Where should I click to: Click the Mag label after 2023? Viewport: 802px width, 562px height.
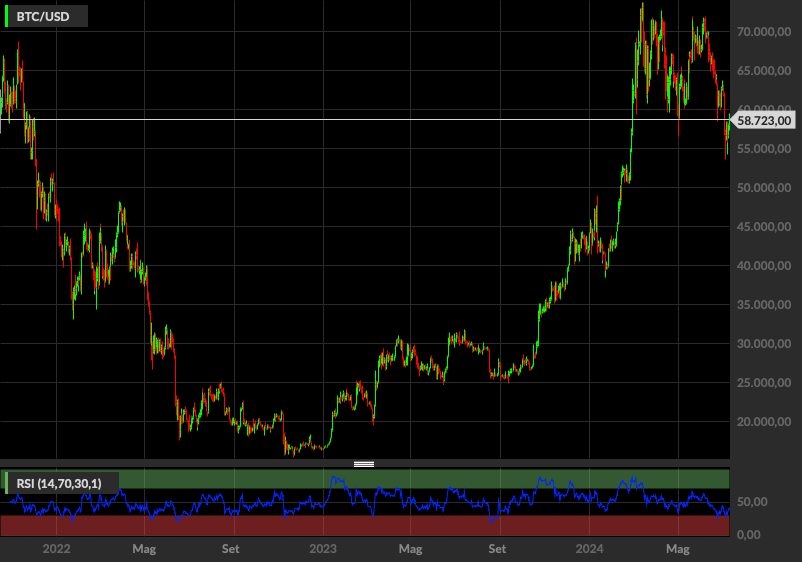coord(411,549)
